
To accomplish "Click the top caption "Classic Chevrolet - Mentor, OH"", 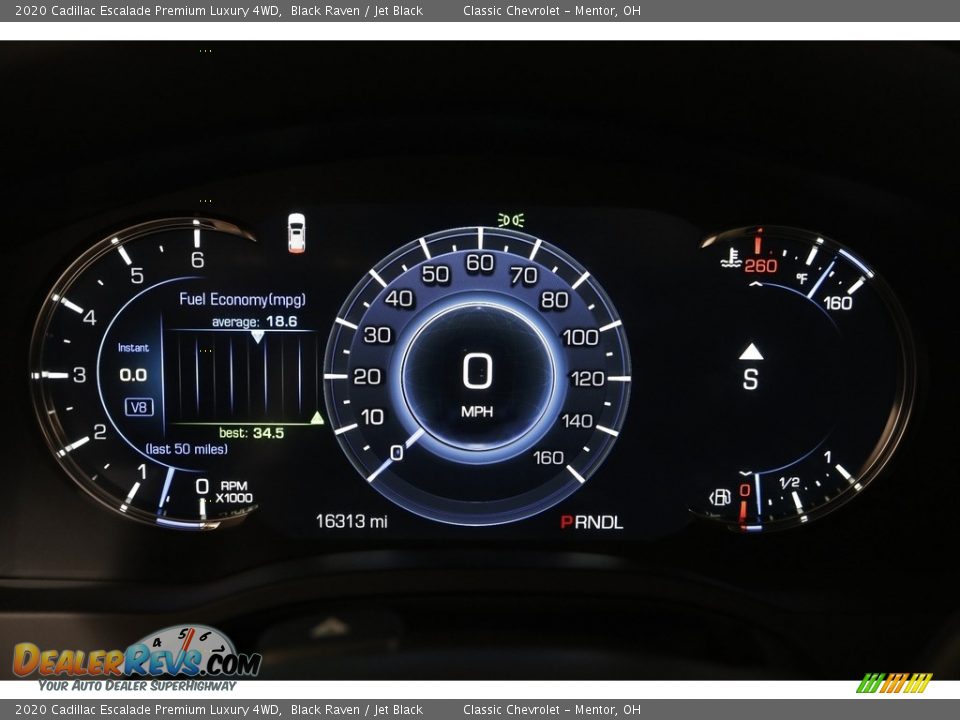I will (552, 10).
